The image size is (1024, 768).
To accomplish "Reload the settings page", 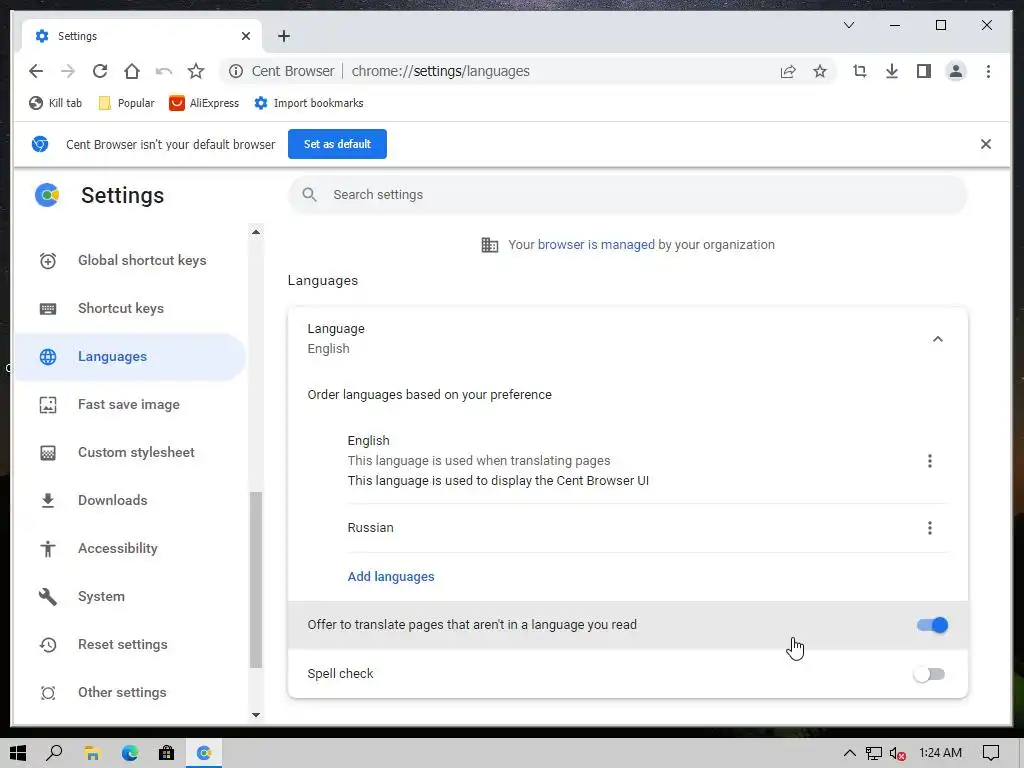I will pyautogui.click(x=100, y=71).
